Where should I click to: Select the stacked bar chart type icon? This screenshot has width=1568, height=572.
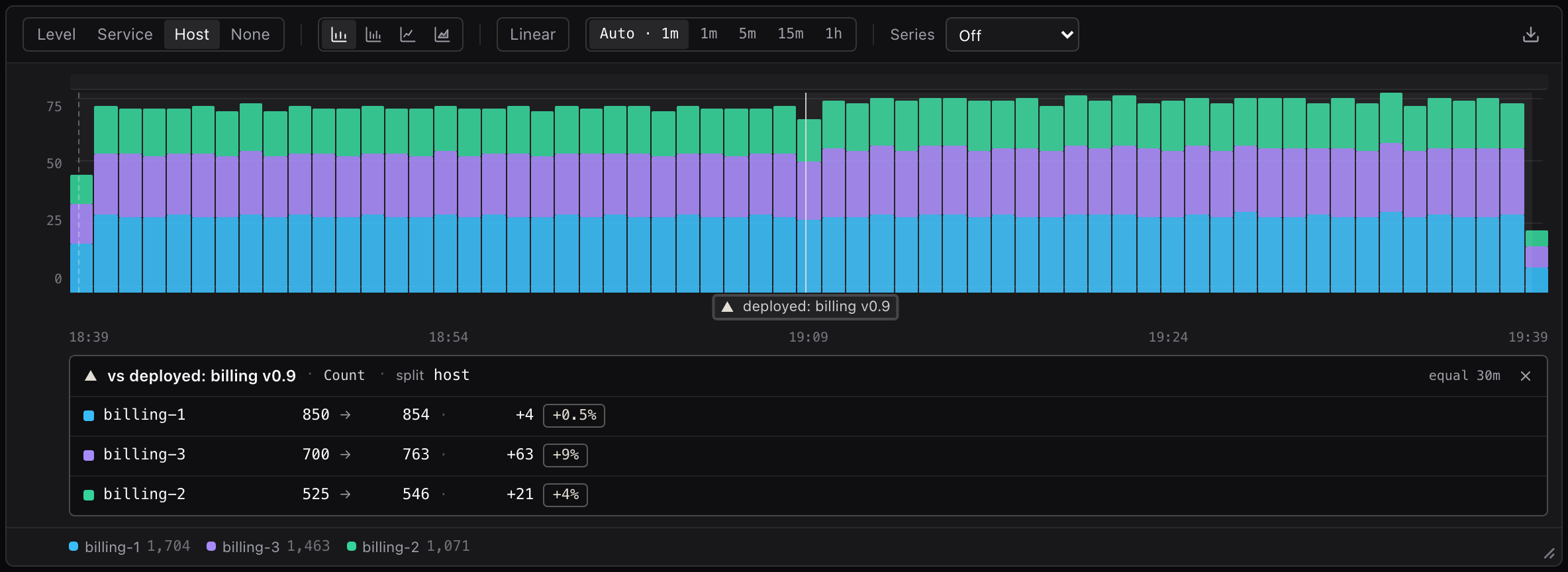[338, 34]
